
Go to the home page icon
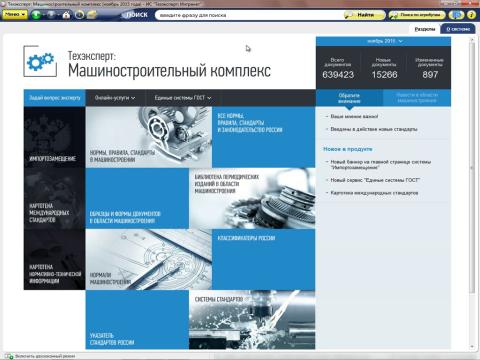click(66, 15)
